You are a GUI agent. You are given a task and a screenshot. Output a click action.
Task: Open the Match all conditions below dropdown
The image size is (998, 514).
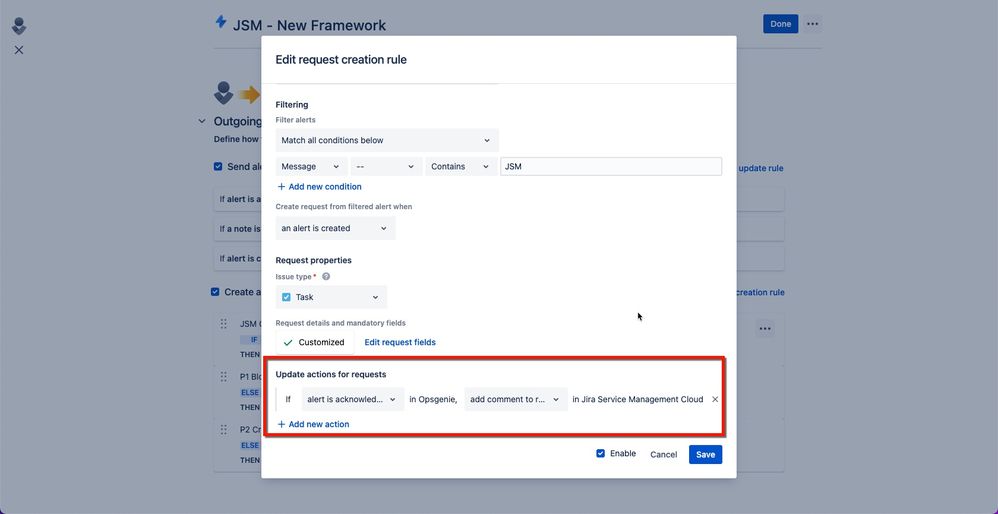pyautogui.click(x=387, y=140)
